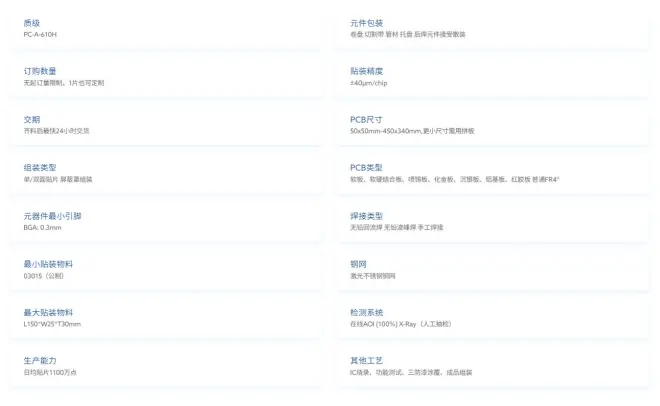The width and height of the screenshot is (660, 406).
Task: Click the 质级 heading
Action: tap(32, 23)
